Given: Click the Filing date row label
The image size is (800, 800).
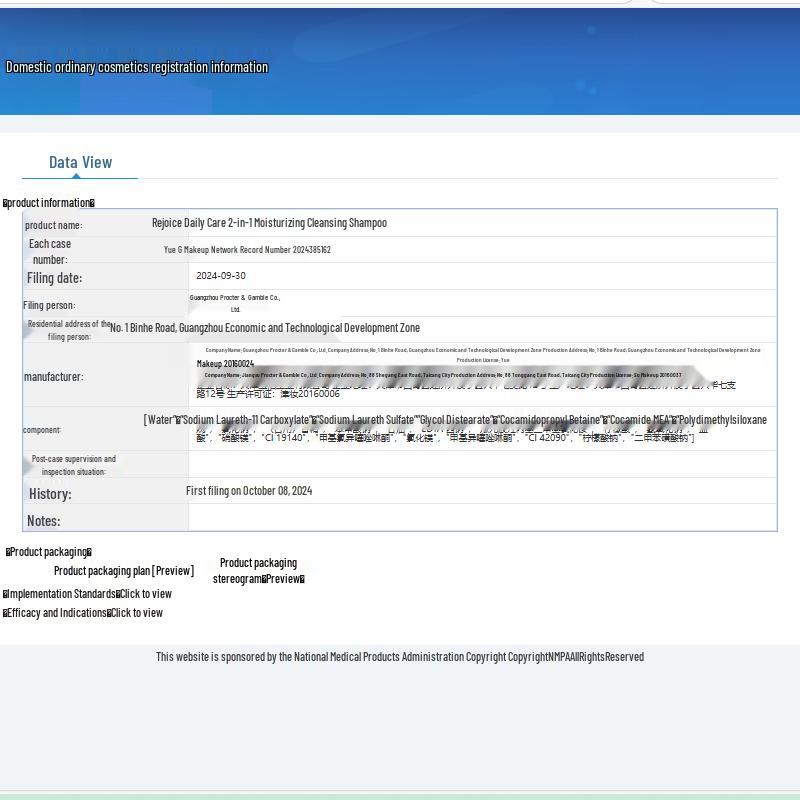Looking at the screenshot, I should [55, 278].
